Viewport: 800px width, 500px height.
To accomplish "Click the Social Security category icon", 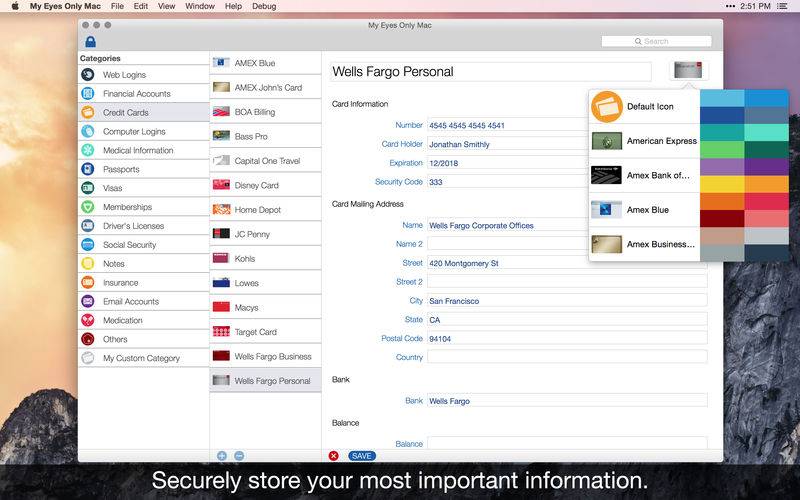I will [x=88, y=244].
